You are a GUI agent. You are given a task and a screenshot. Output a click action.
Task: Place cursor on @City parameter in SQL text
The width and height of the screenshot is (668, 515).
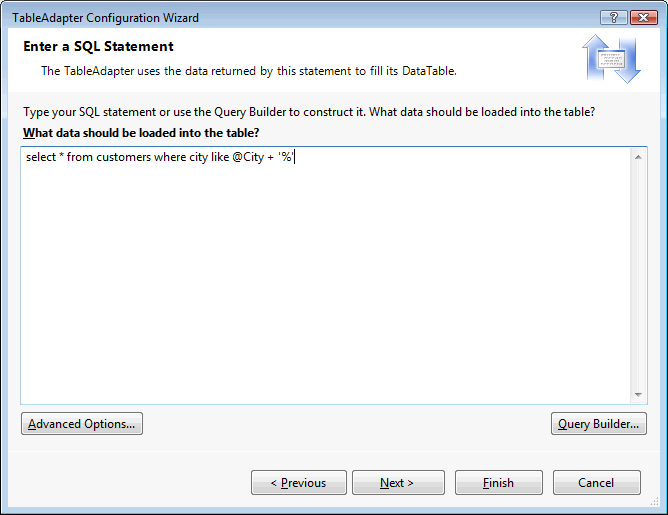(247, 158)
